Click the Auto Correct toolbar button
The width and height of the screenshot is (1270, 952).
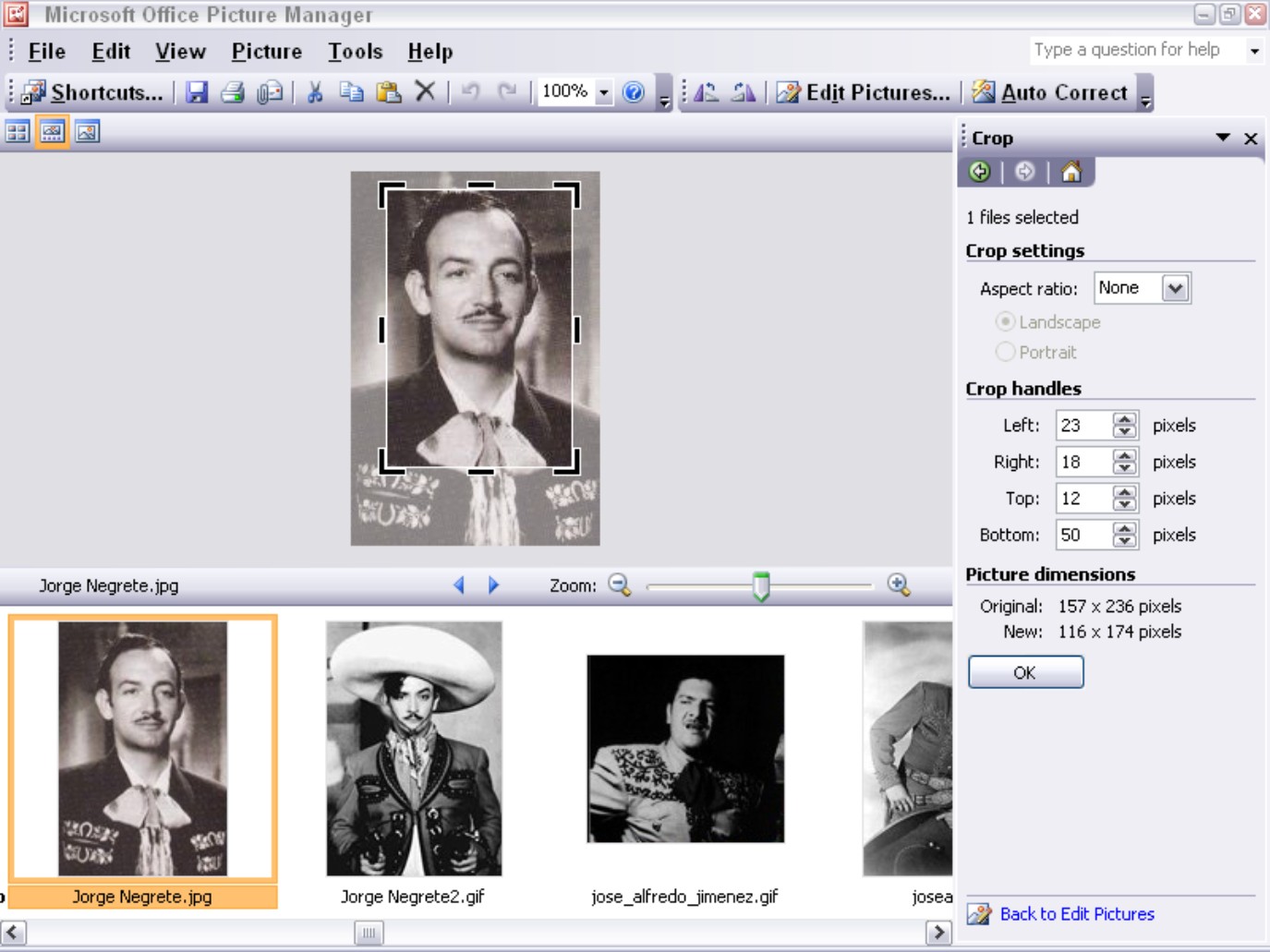1050,92
